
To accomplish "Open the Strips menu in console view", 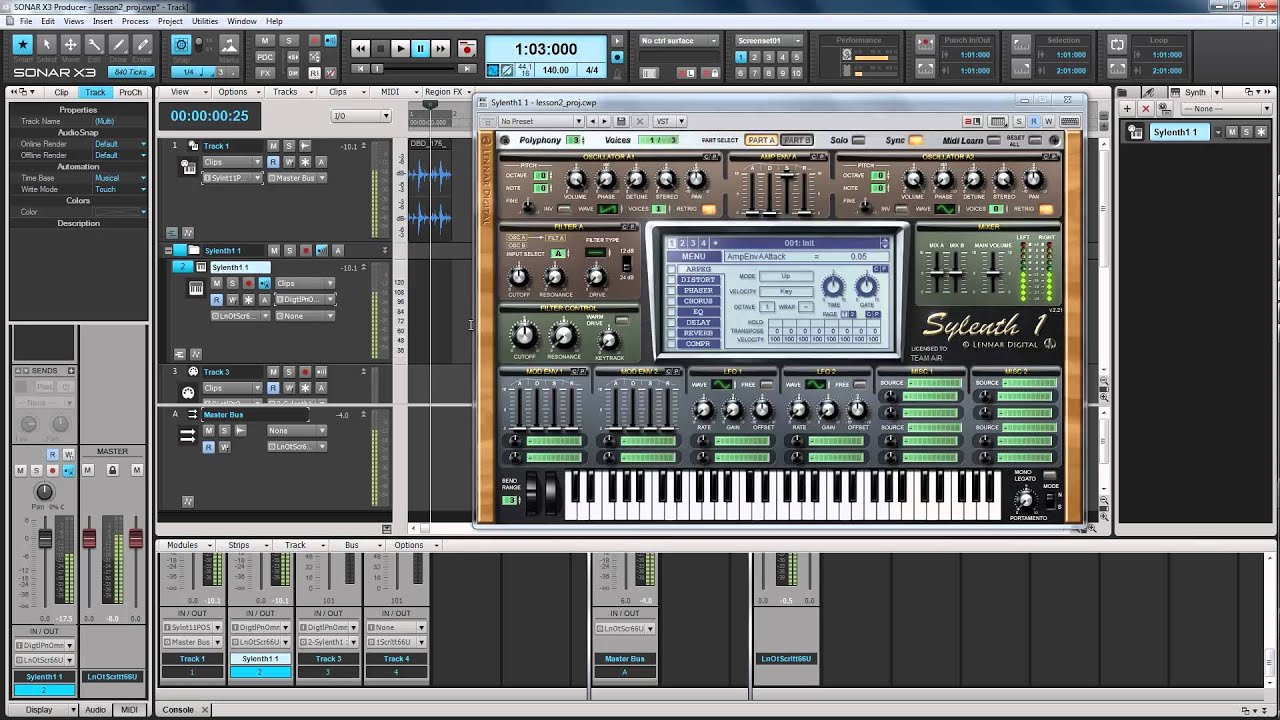I will click(243, 545).
